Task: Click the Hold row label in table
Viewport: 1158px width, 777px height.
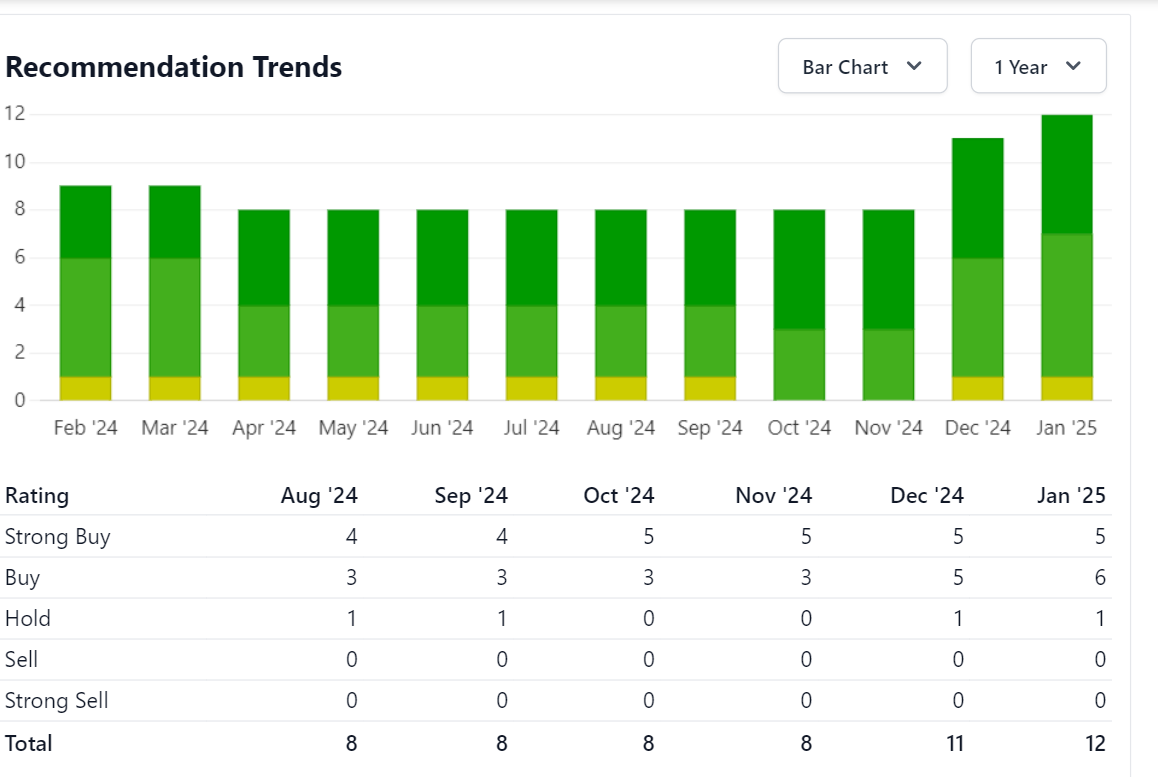Action: pyautogui.click(x=28, y=619)
